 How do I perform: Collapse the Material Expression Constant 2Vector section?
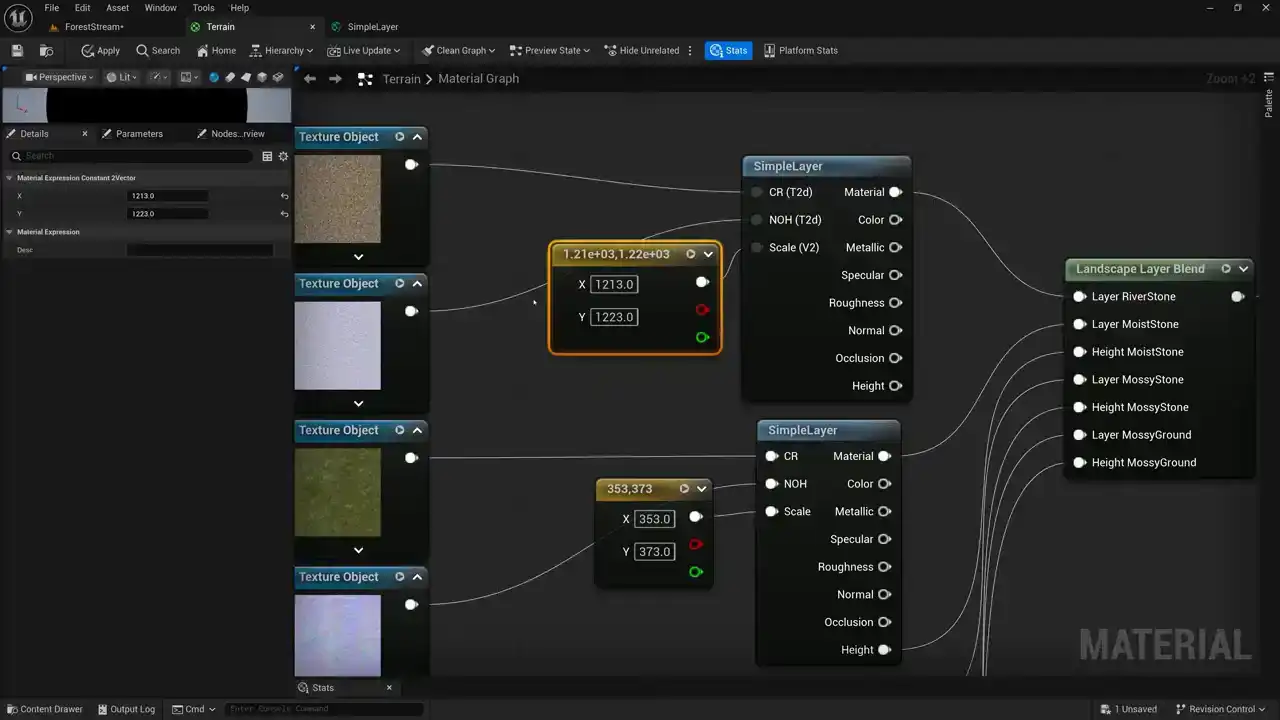tap(10, 178)
